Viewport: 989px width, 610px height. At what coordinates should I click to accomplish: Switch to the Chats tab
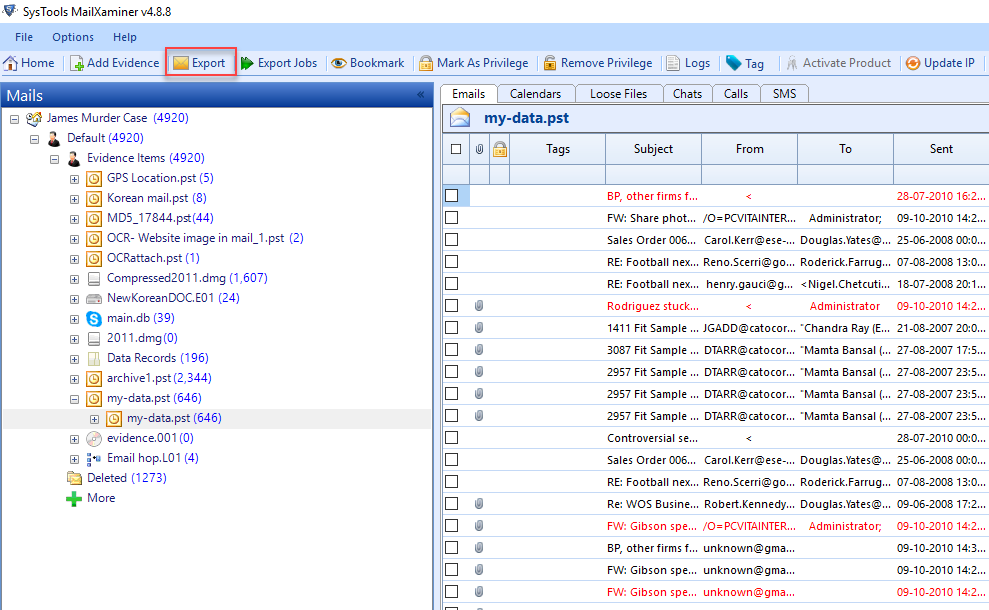tap(688, 94)
